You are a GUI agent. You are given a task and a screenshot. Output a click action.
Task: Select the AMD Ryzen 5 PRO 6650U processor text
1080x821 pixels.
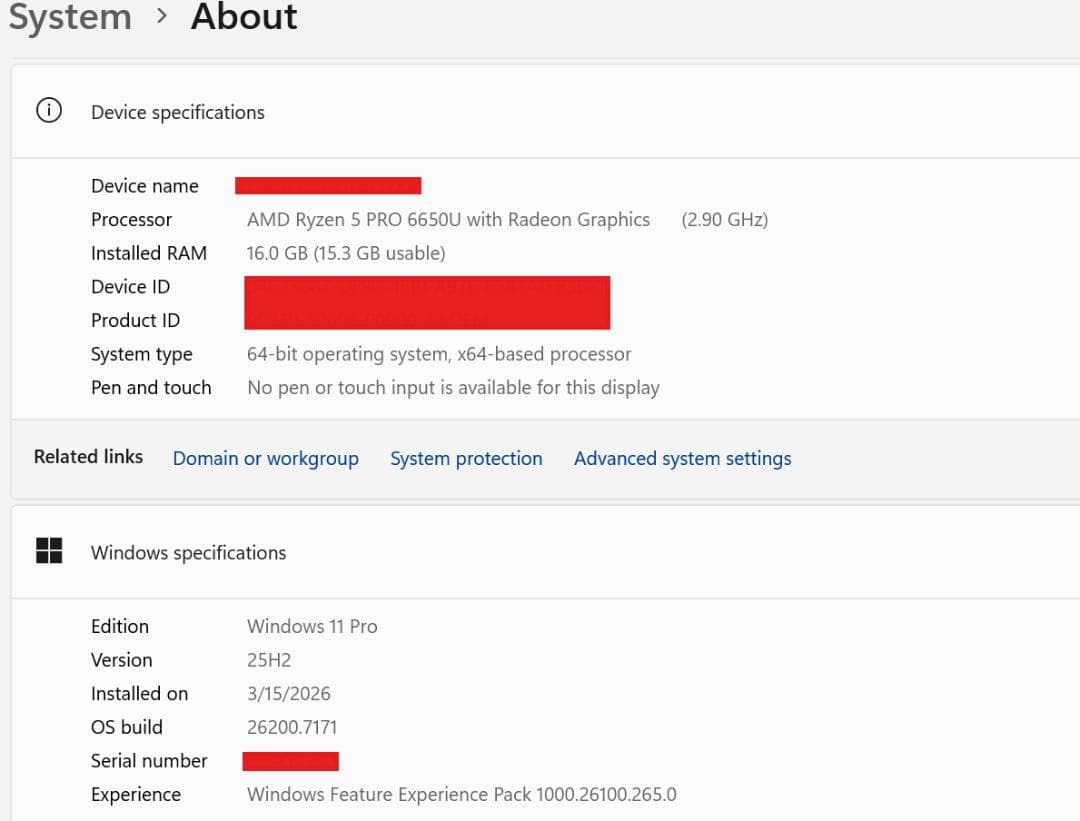(448, 220)
